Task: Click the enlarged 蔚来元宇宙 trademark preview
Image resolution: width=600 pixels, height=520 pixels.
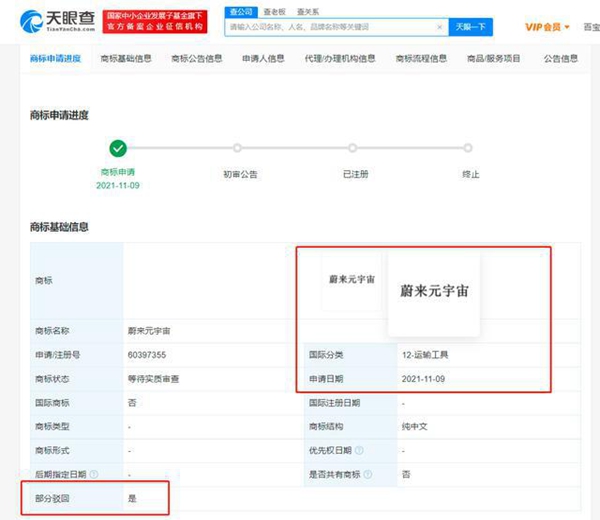Action: pos(434,293)
